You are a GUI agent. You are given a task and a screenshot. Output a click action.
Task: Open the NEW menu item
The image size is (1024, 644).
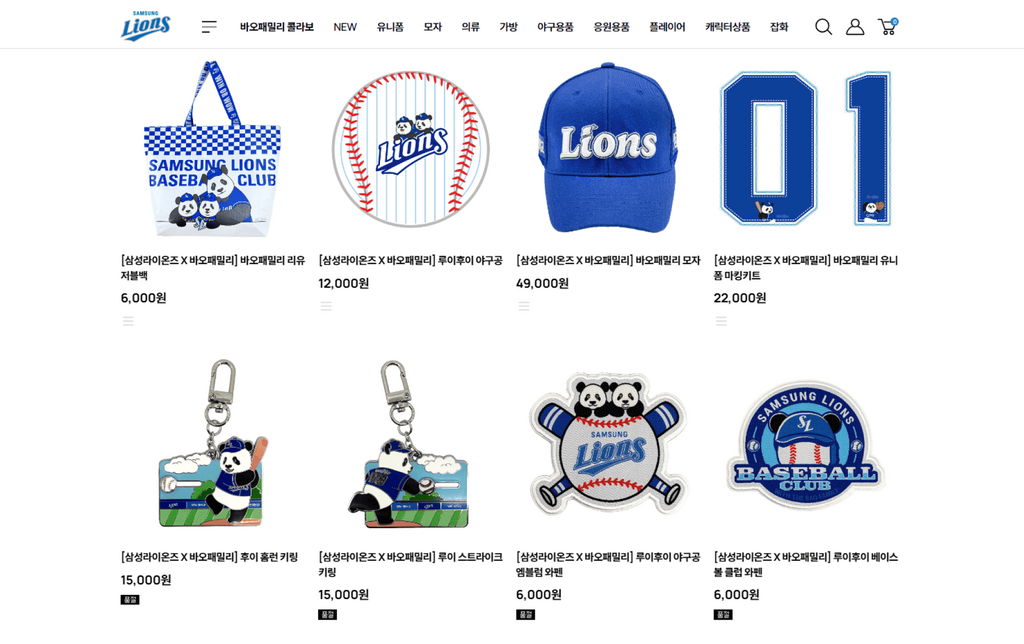pos(345,27)
